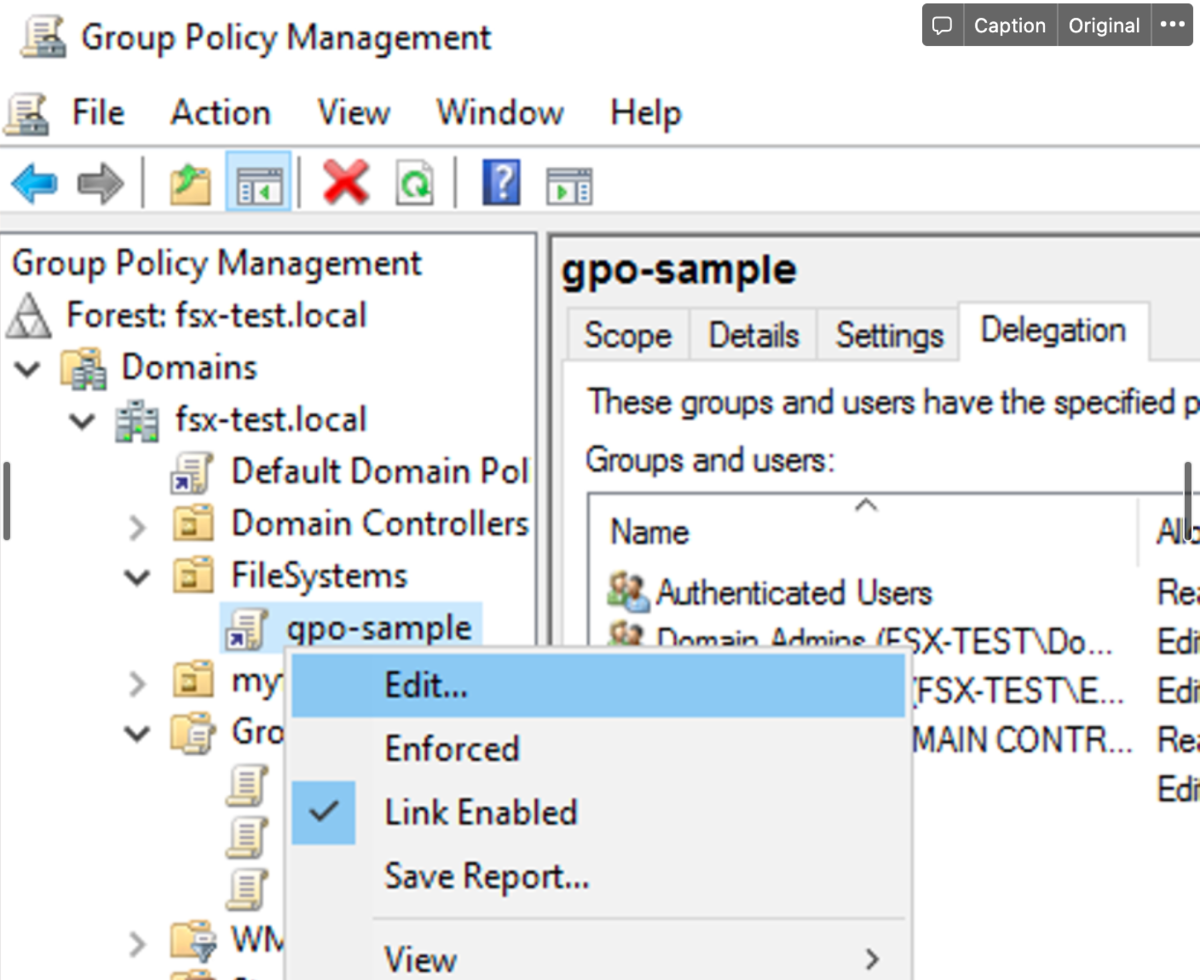Click the MMC document icon left of File
The image size is (1200, 980).
point(27,113)
